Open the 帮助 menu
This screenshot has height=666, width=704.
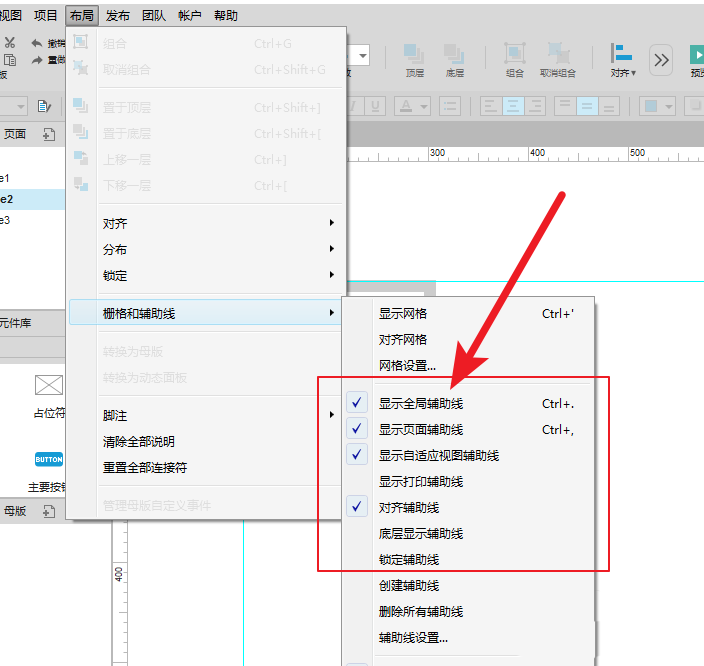tap(225, 16)
